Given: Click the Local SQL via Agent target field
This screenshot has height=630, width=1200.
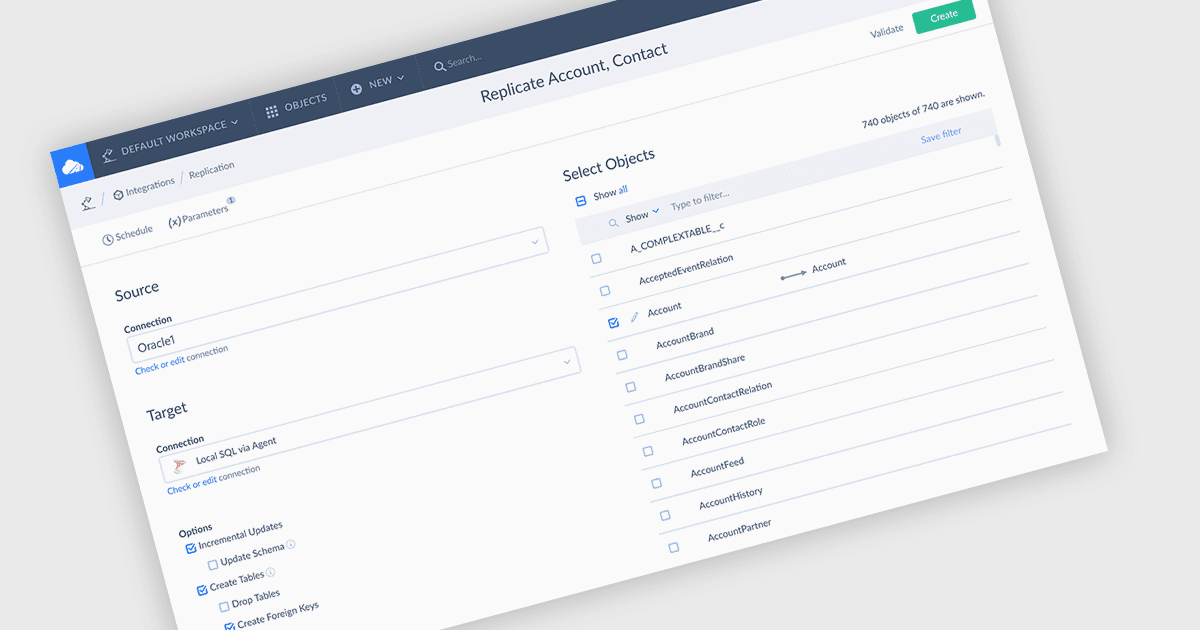Looking at the screenshot, I should [370, 413].
